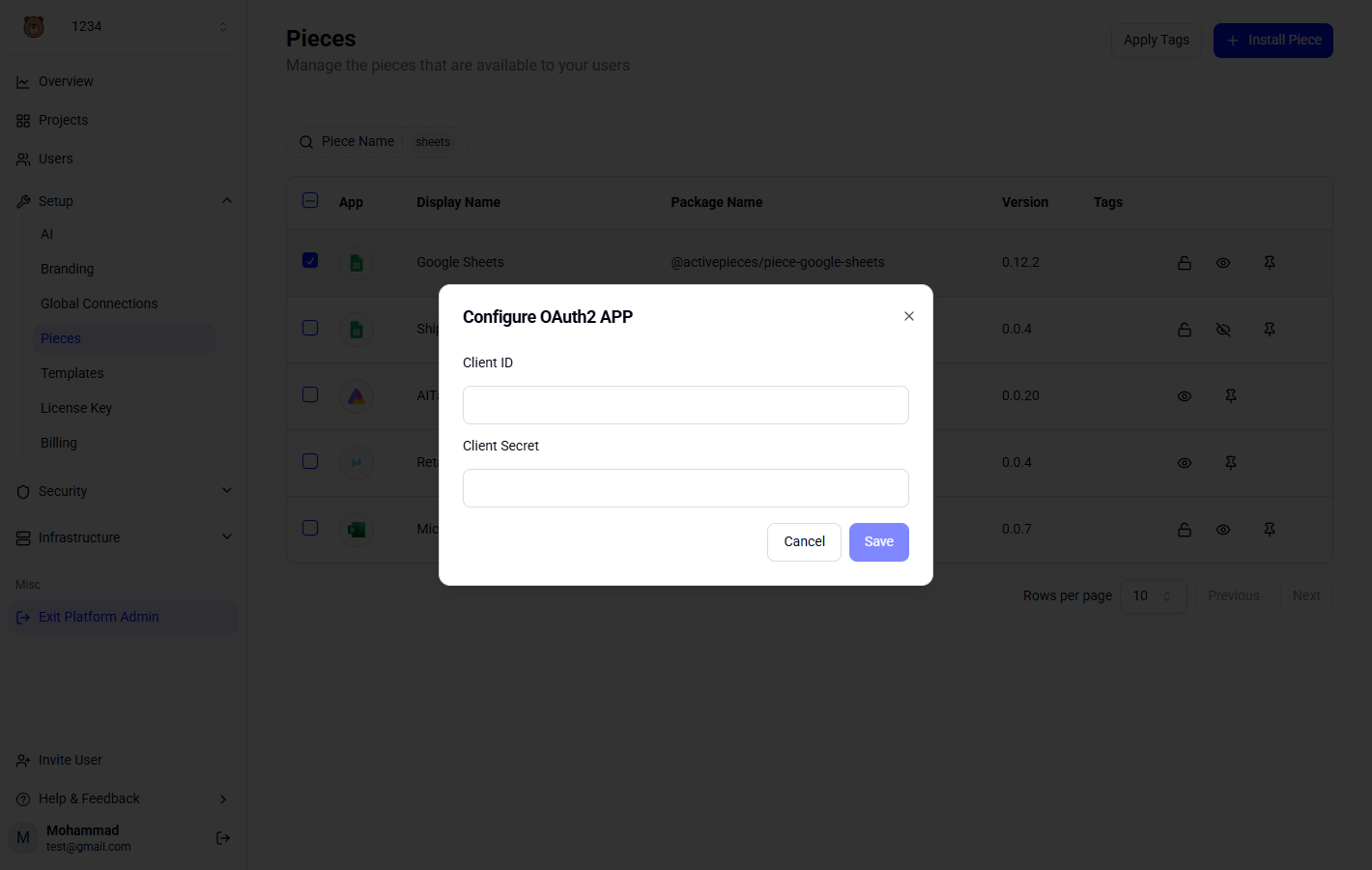Unlock the Google Sheets piece via the lock icon

tap(1185, 262)
